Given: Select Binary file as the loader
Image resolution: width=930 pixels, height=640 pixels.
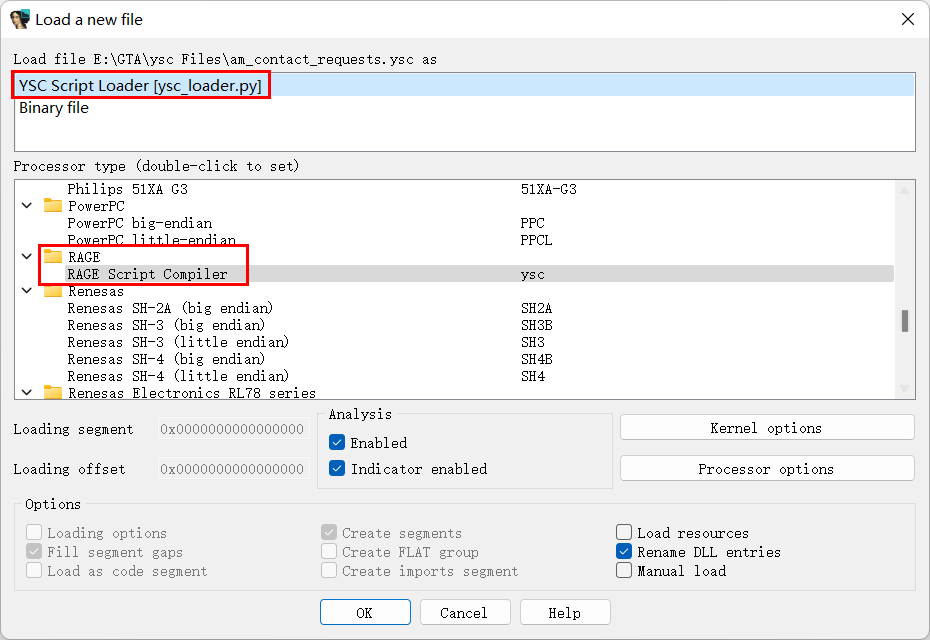Looking at the screenshot, I should click(x=54, y=108).
